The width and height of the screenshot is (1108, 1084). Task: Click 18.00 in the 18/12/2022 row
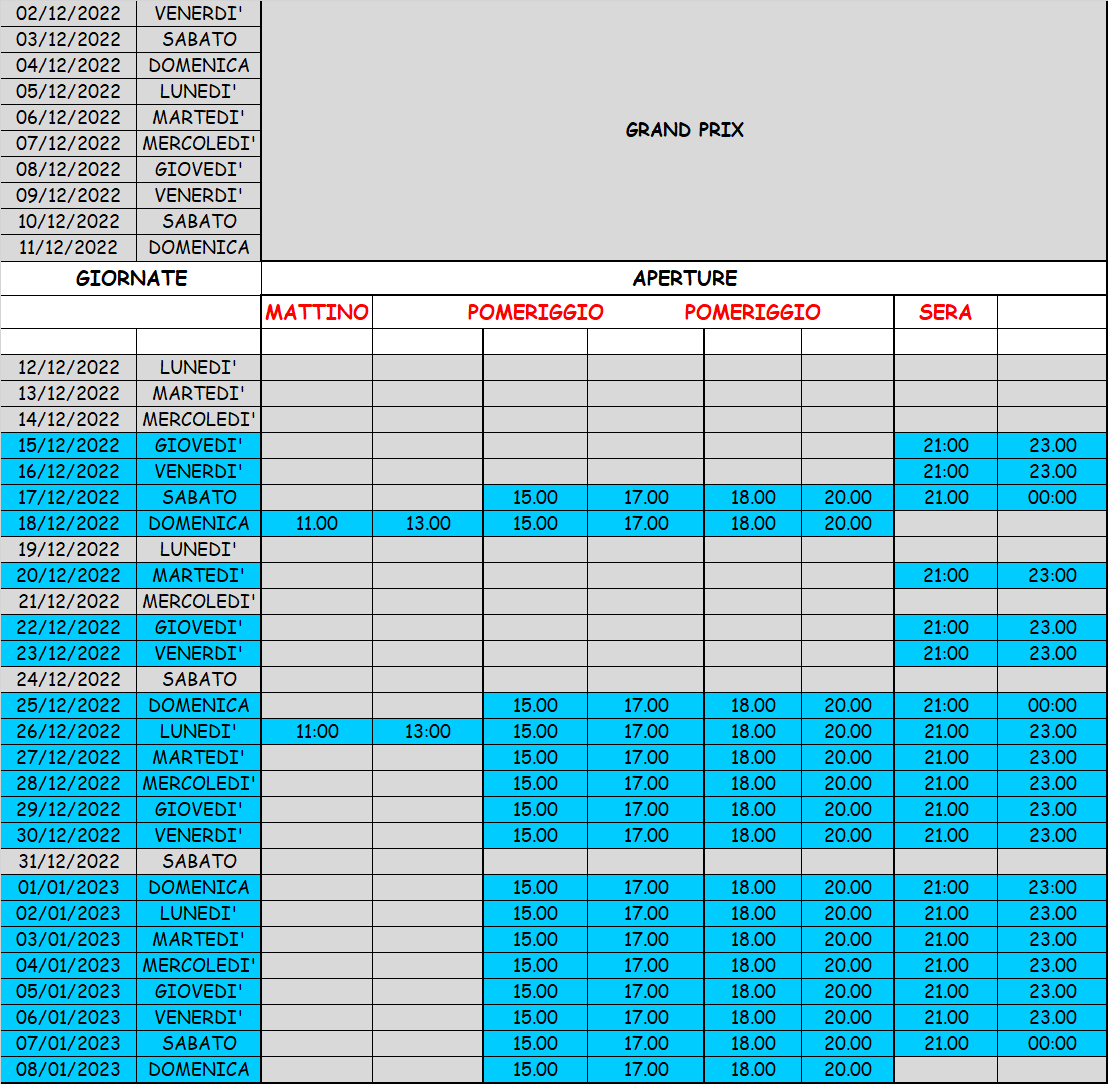click(753, 524)
